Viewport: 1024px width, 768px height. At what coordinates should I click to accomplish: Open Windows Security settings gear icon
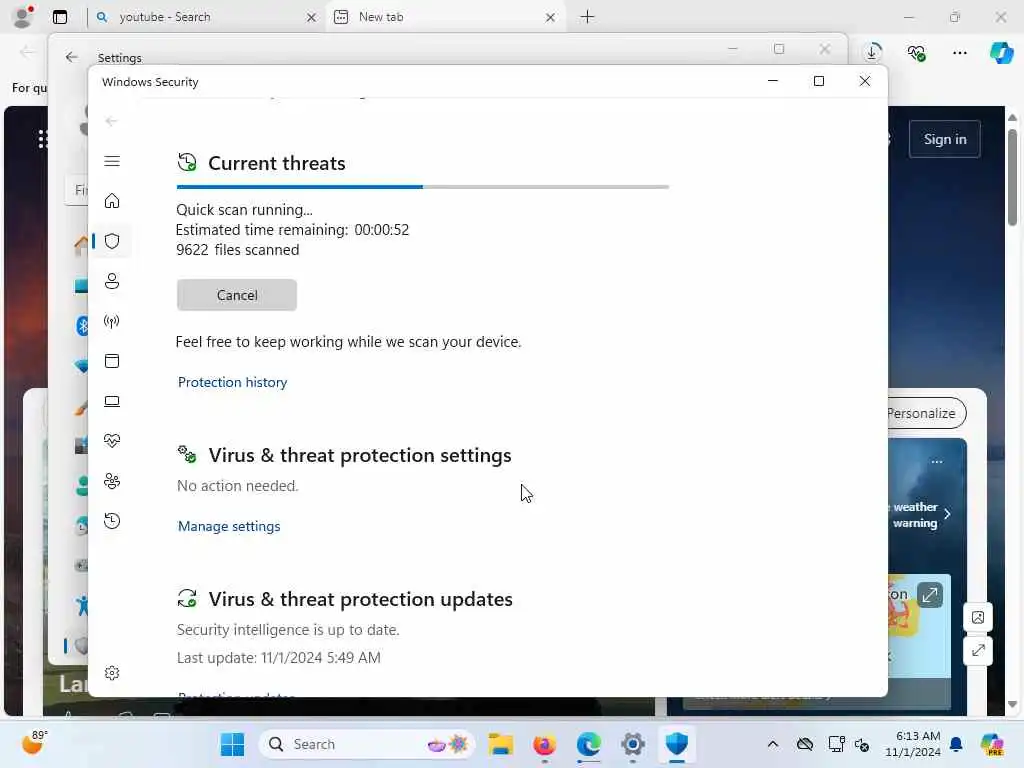coord(112,673)
